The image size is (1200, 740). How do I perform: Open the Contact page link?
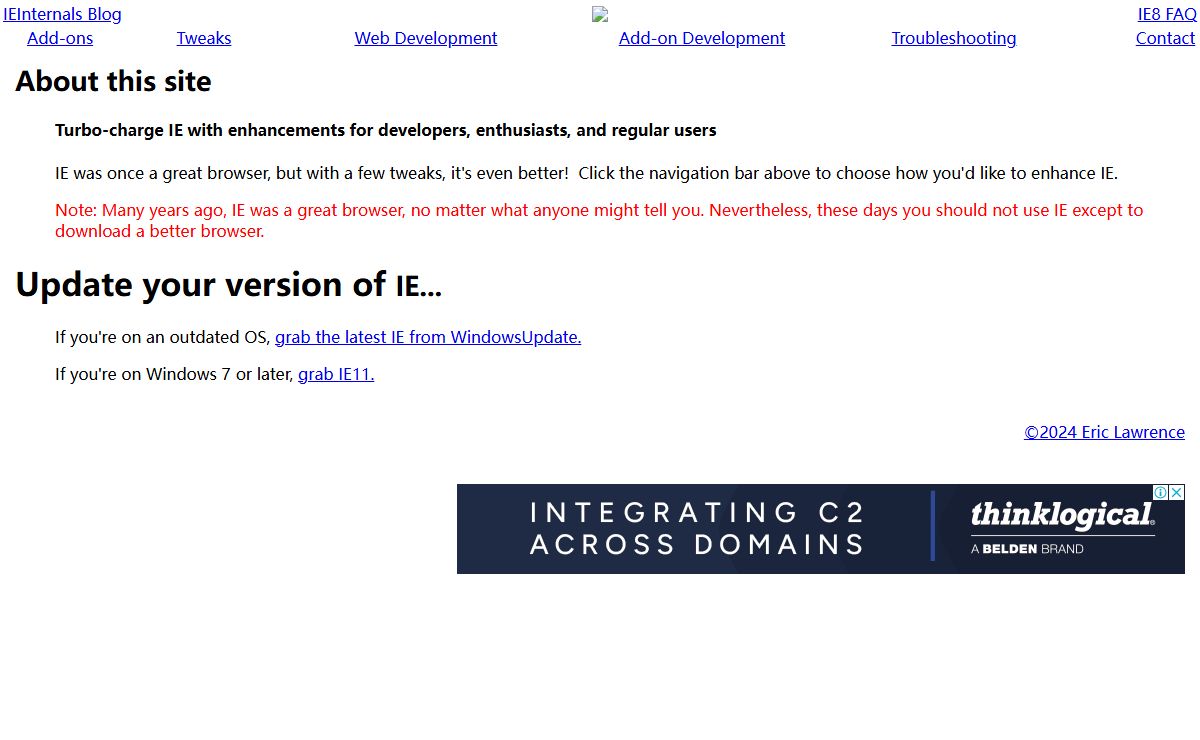click(1165, 38)
